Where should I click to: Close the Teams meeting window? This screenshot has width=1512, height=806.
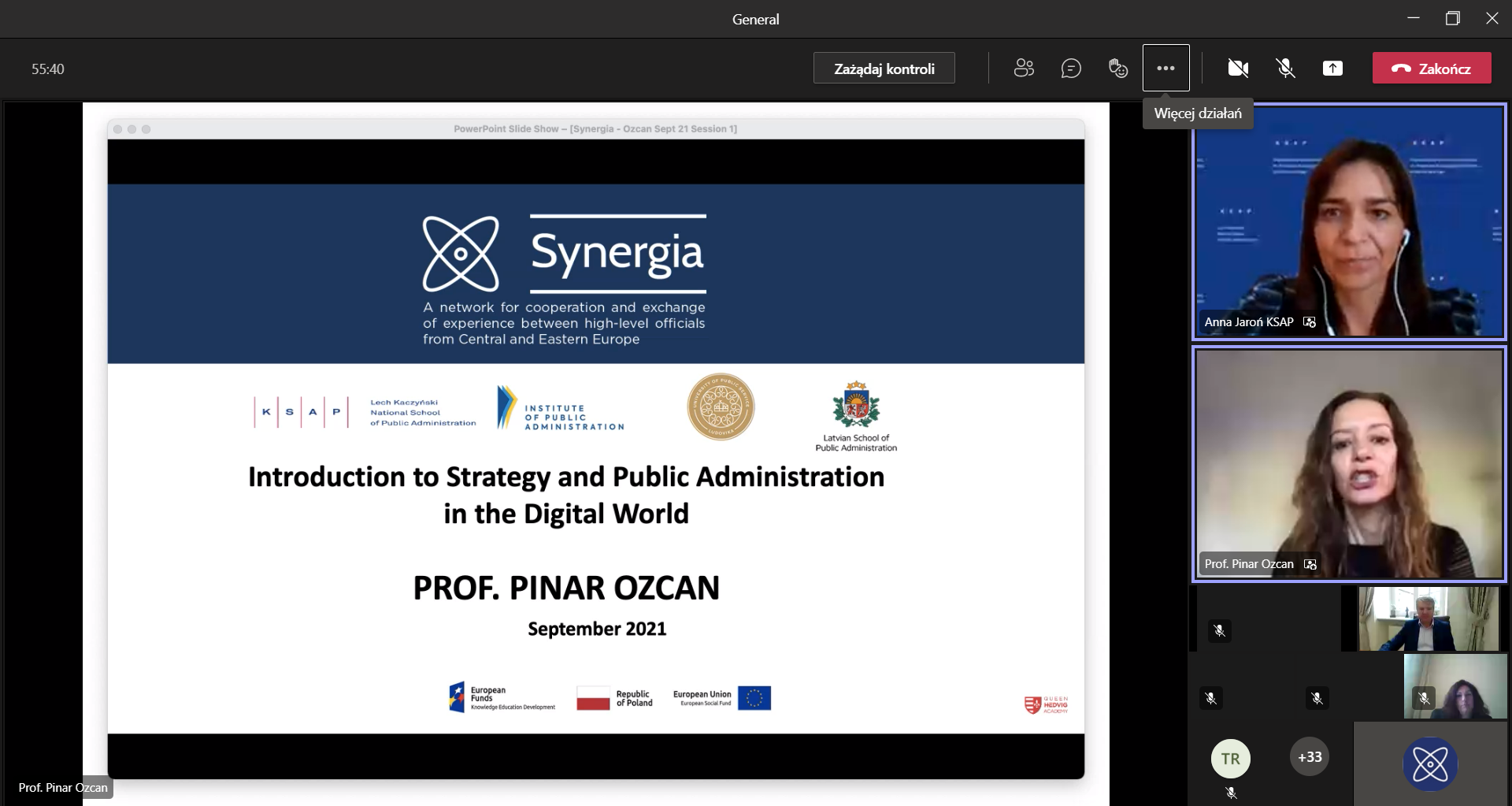[x=1492, y=19]
